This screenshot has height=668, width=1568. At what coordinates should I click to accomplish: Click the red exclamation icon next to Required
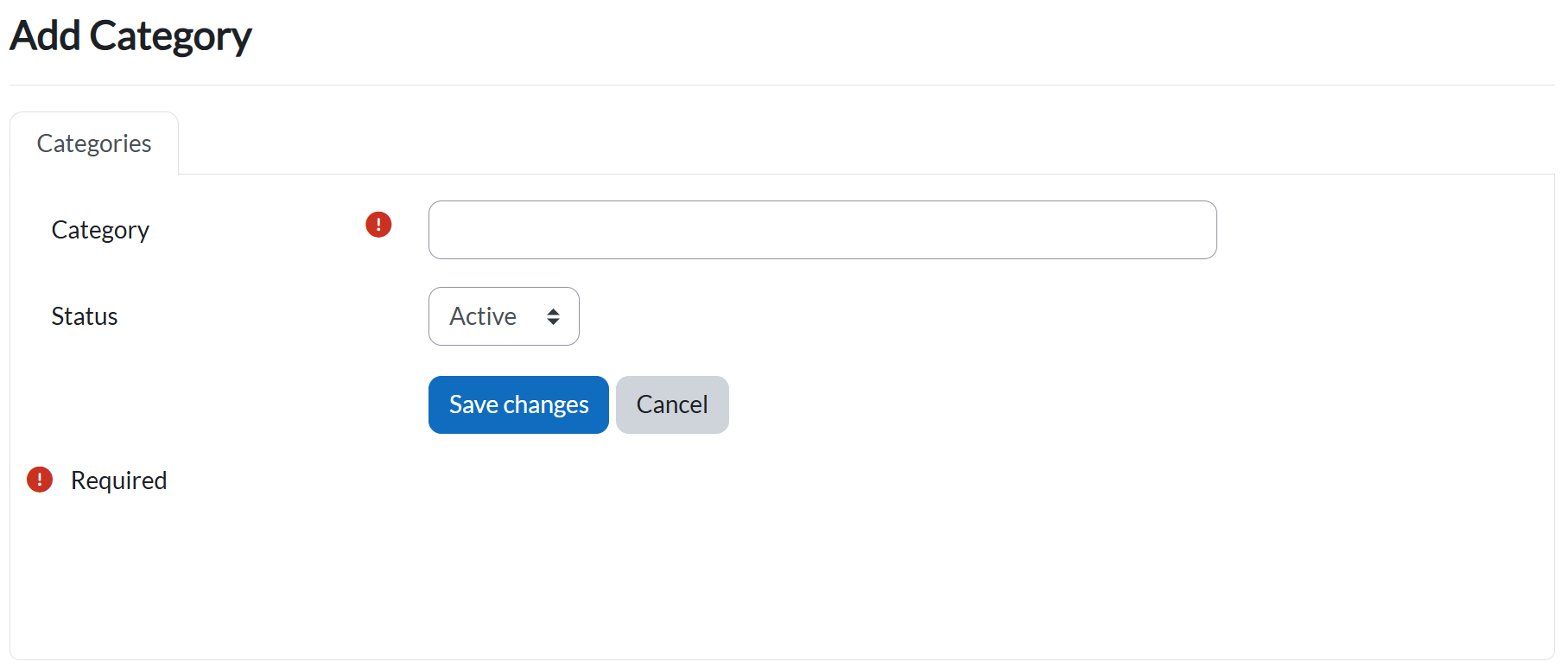tap(40, 480)
